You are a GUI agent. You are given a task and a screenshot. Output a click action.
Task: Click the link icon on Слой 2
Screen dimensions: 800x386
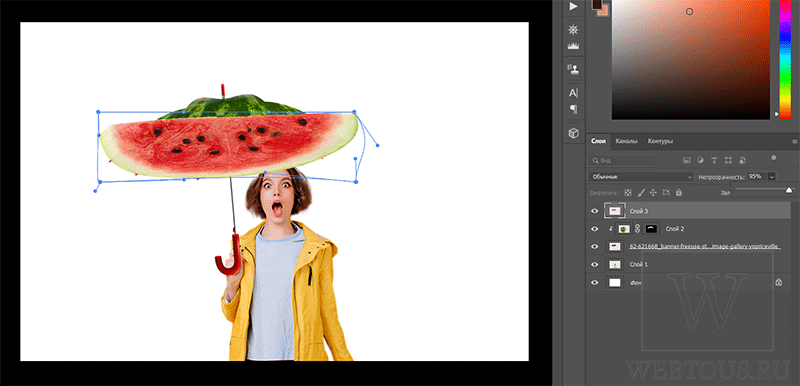pyautogui.click(x=637, y=229)
